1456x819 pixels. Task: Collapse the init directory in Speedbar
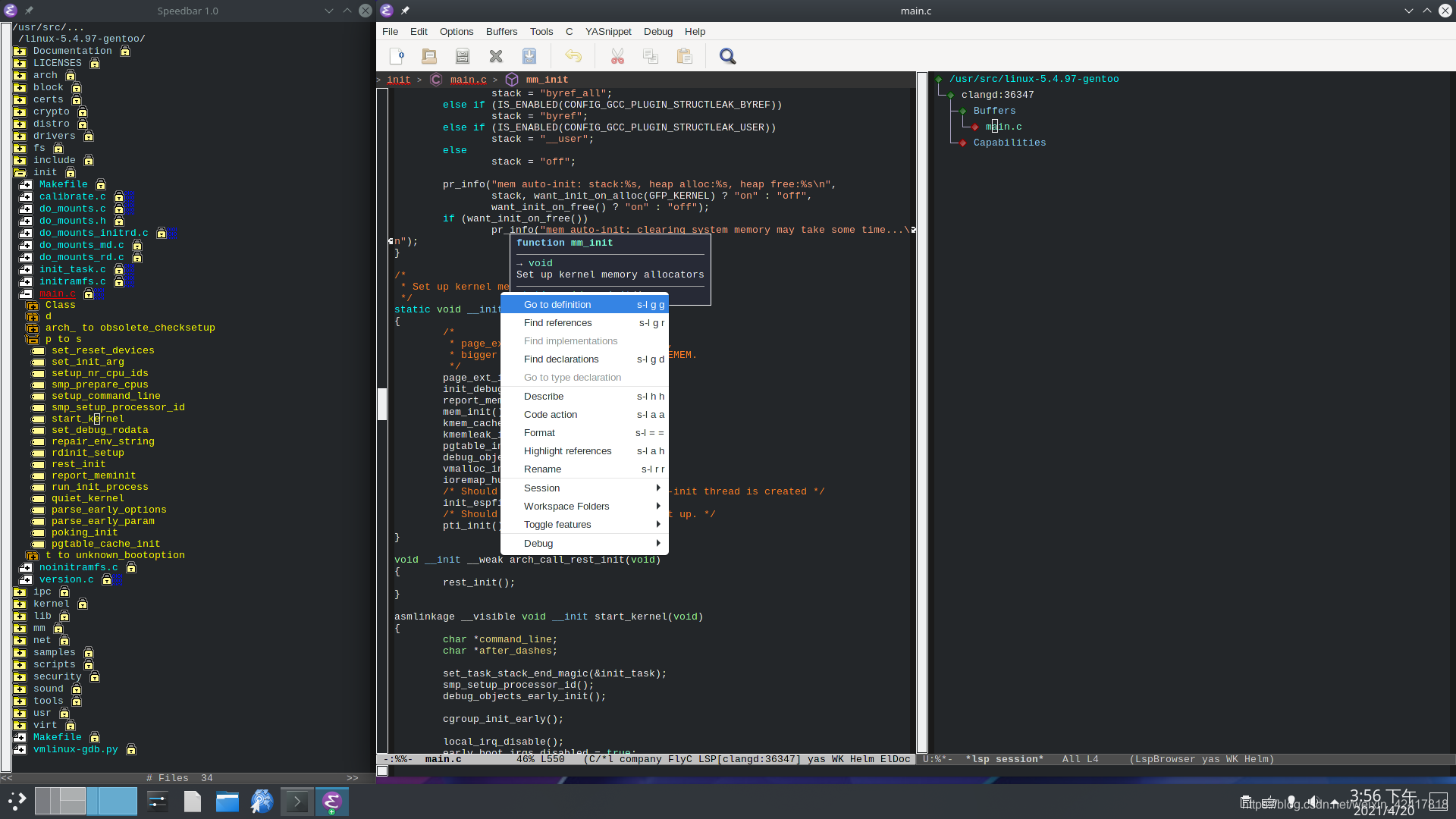tap(20, 172)
